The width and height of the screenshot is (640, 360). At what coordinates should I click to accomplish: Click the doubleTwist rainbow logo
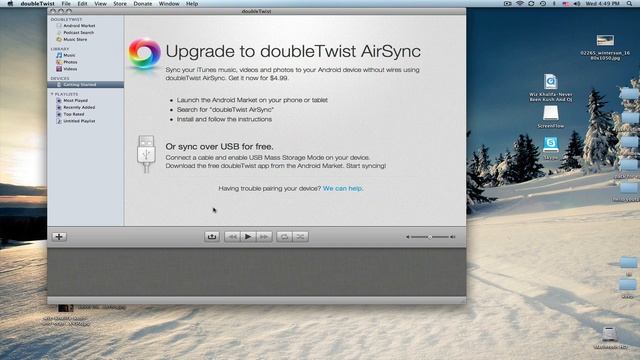pos(144,53)
